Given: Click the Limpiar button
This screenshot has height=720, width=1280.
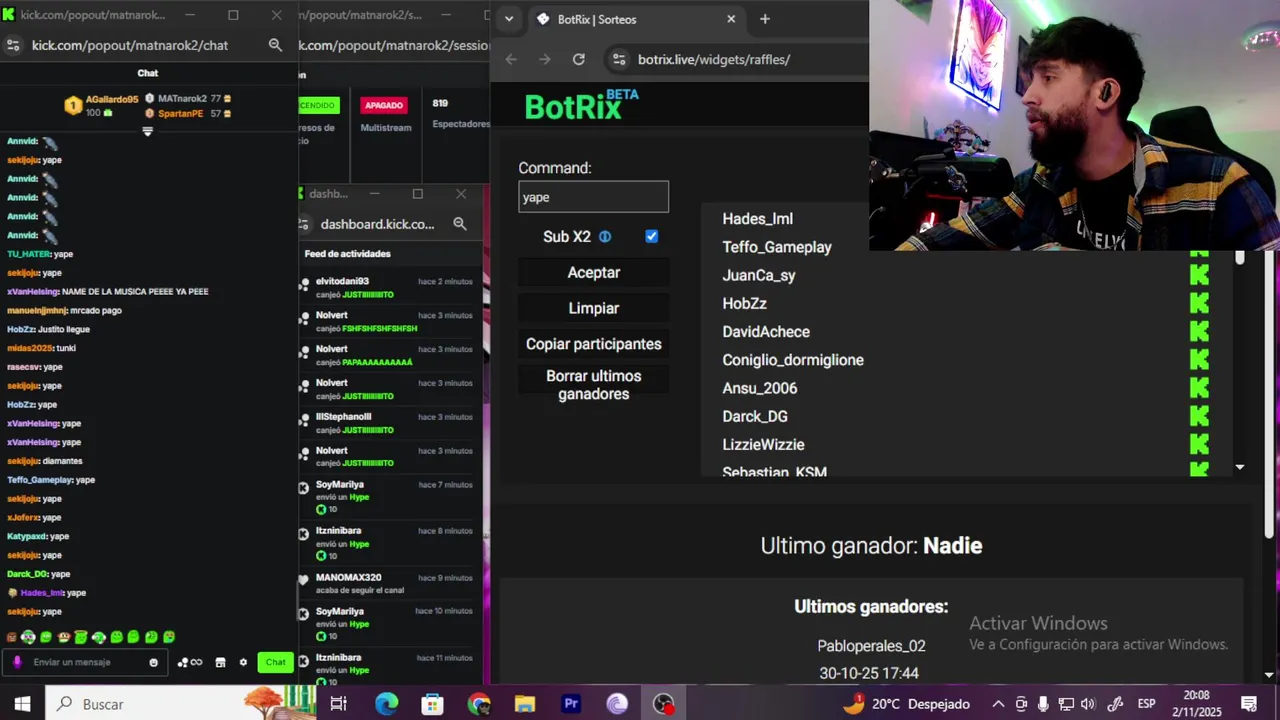Looking at the screenshot, I should click(594, 309).
